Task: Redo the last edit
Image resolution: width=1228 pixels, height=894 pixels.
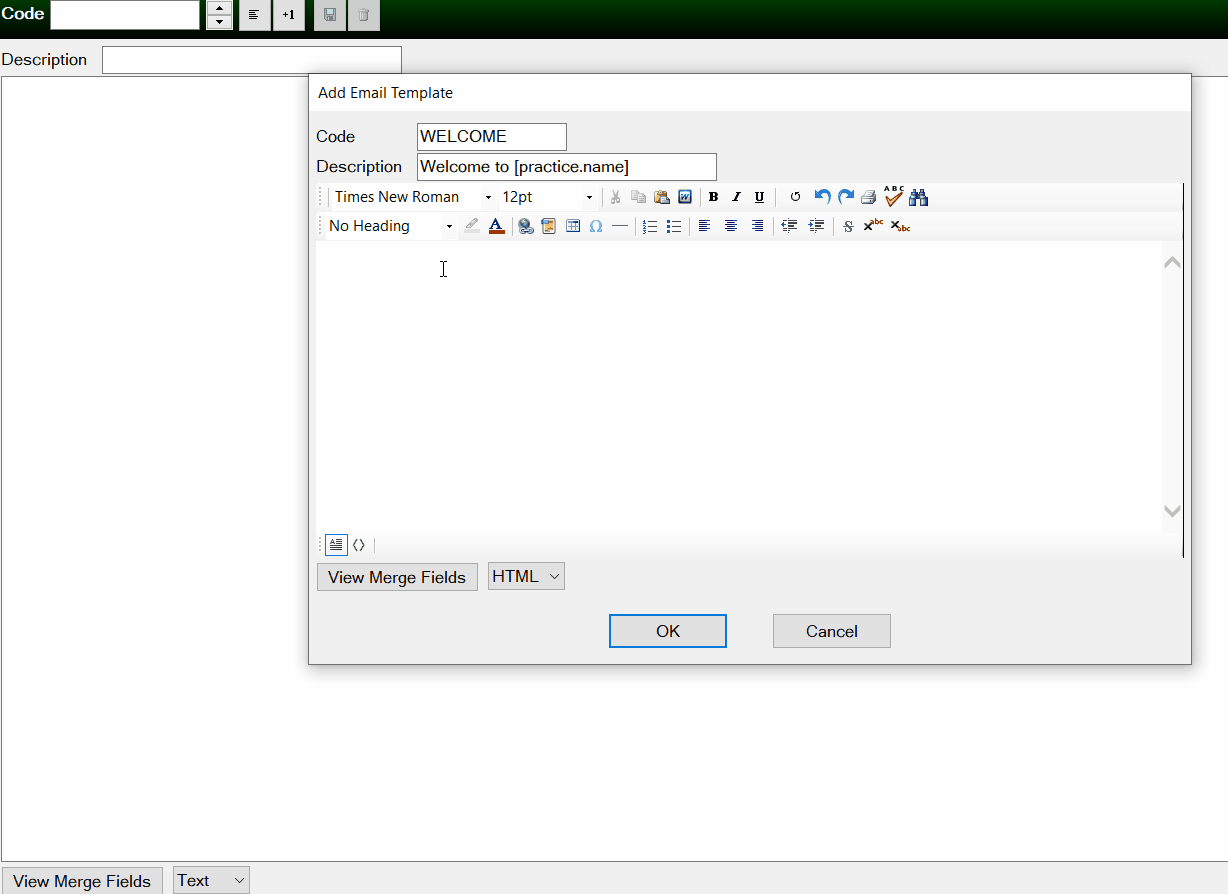Action: coord(846,197)
